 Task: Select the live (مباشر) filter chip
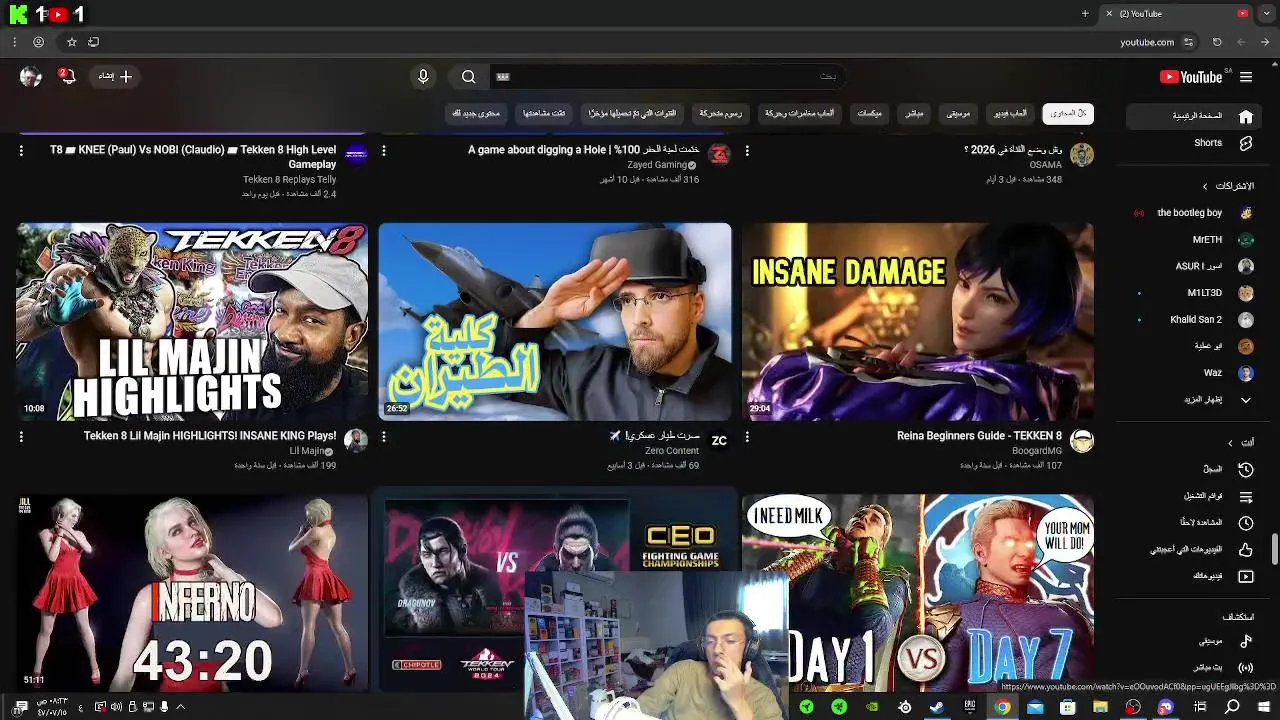[914, 113]
